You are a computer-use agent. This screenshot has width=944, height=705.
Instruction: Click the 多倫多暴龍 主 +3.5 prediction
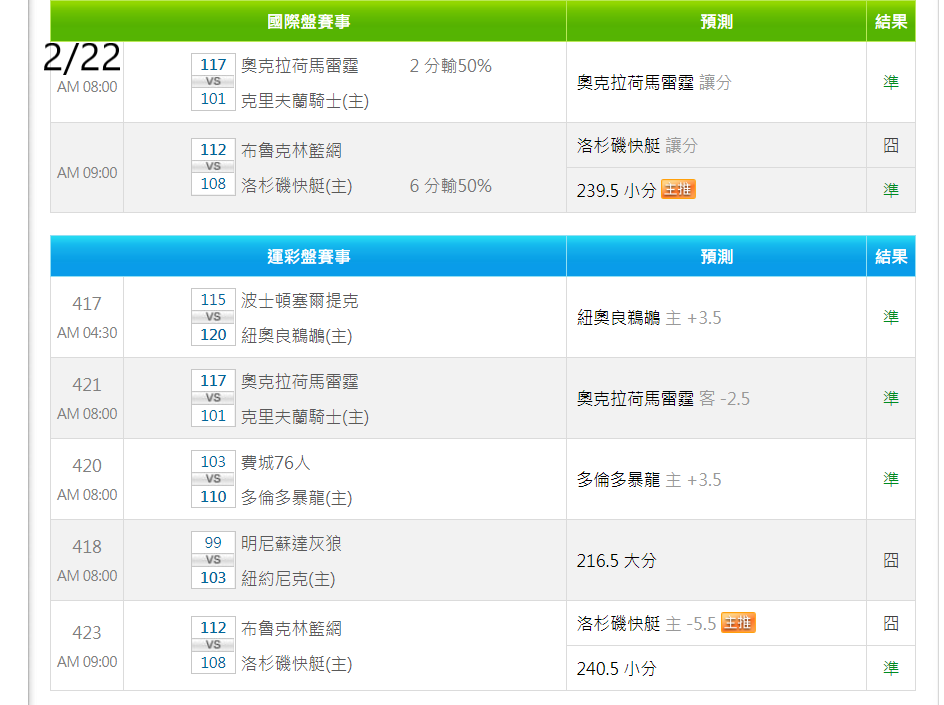tap(649, 479)
